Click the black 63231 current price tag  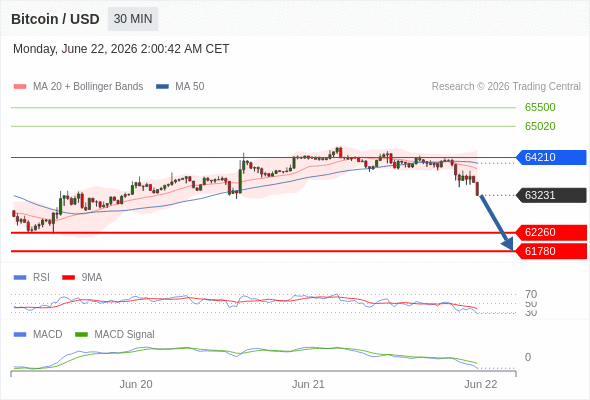[550, 195]
